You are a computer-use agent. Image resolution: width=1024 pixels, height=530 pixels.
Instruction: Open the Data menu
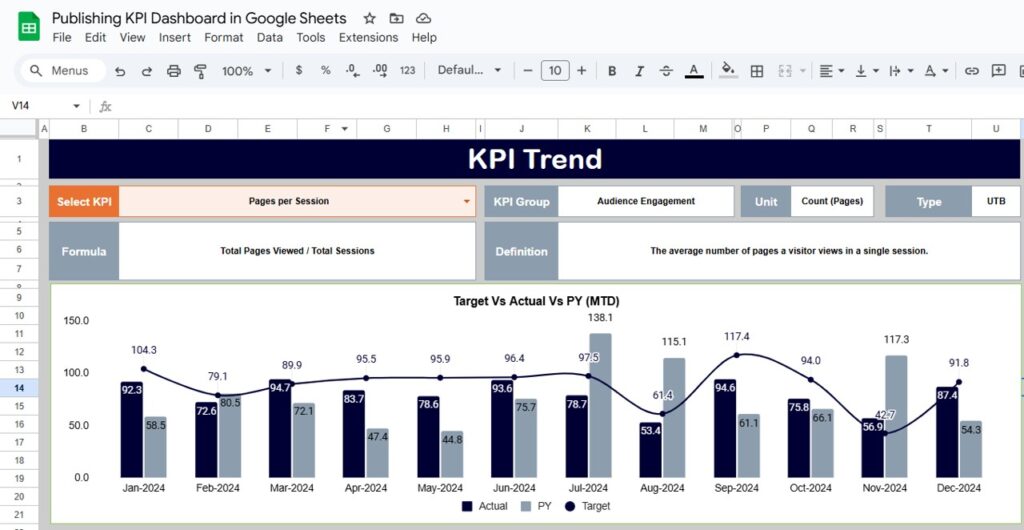(x=270, y=38)
